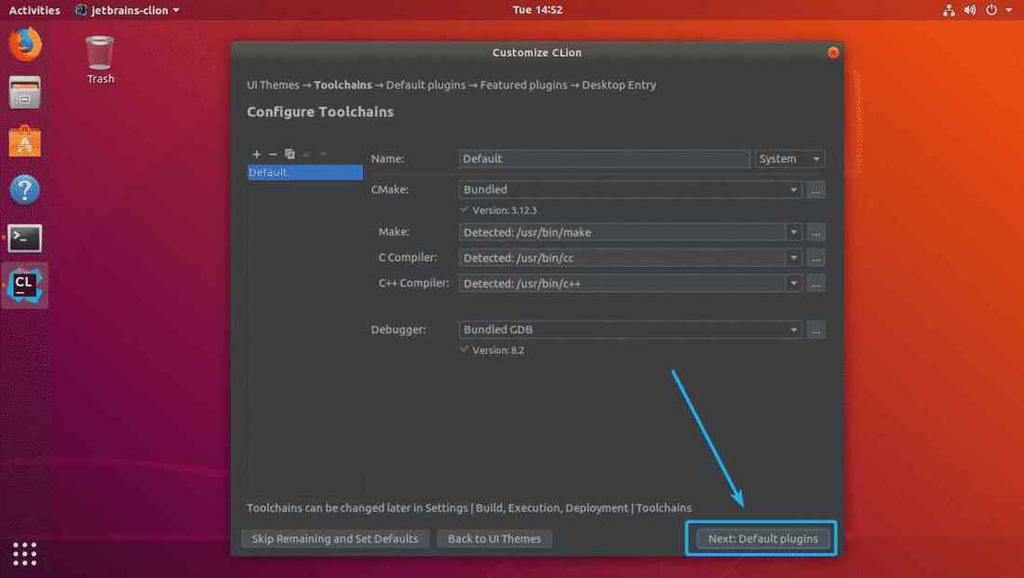Click the CMake: label
The height and width of the screenshot is (578, 1024).
point(390,189)
